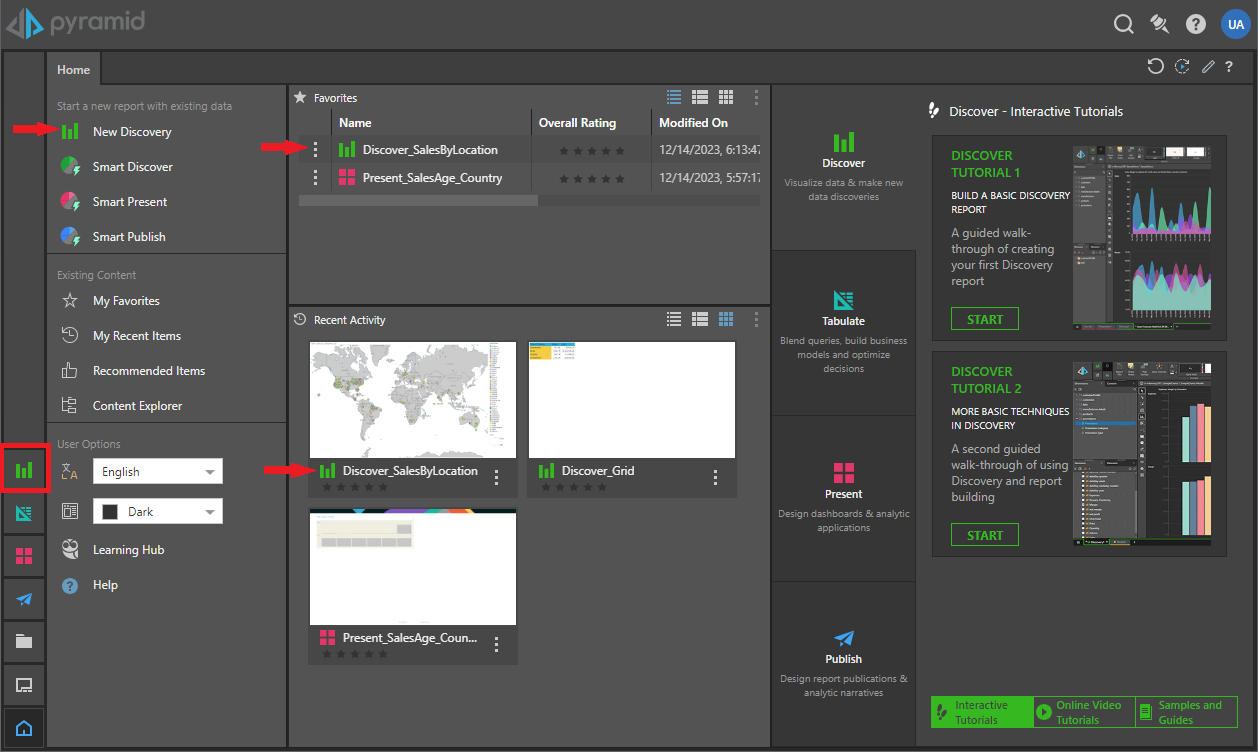Open Discover module in left toolbox

pyautogui.click(x=24, y=469)
